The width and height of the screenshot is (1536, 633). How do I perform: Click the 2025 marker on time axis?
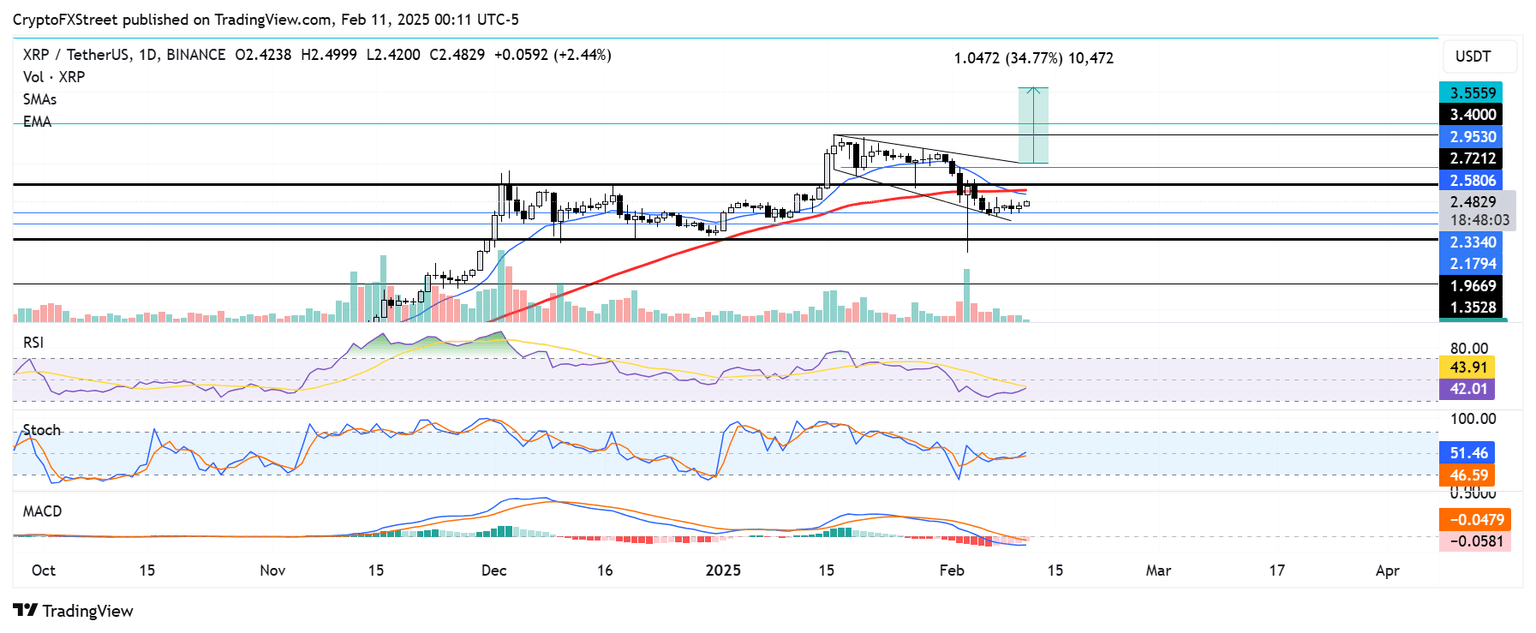722,571
